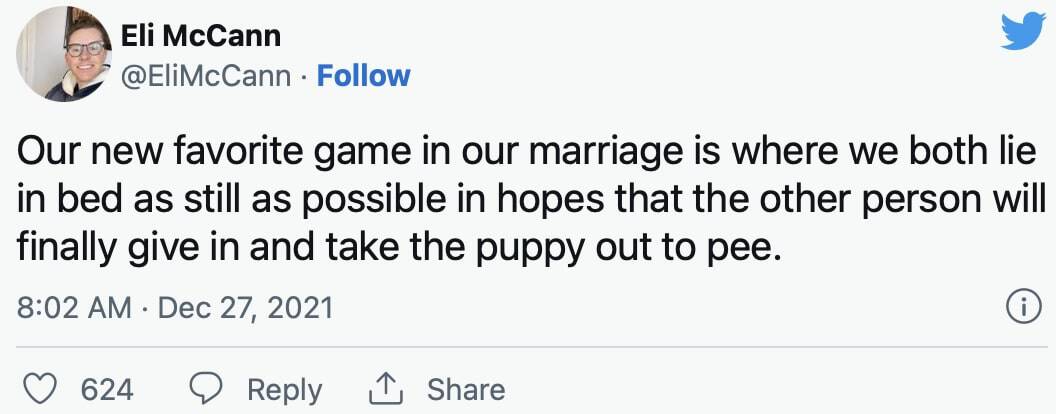1056x414 pixels.
Task: Follow the @EliMcCann account
Action: coord(363,76)
